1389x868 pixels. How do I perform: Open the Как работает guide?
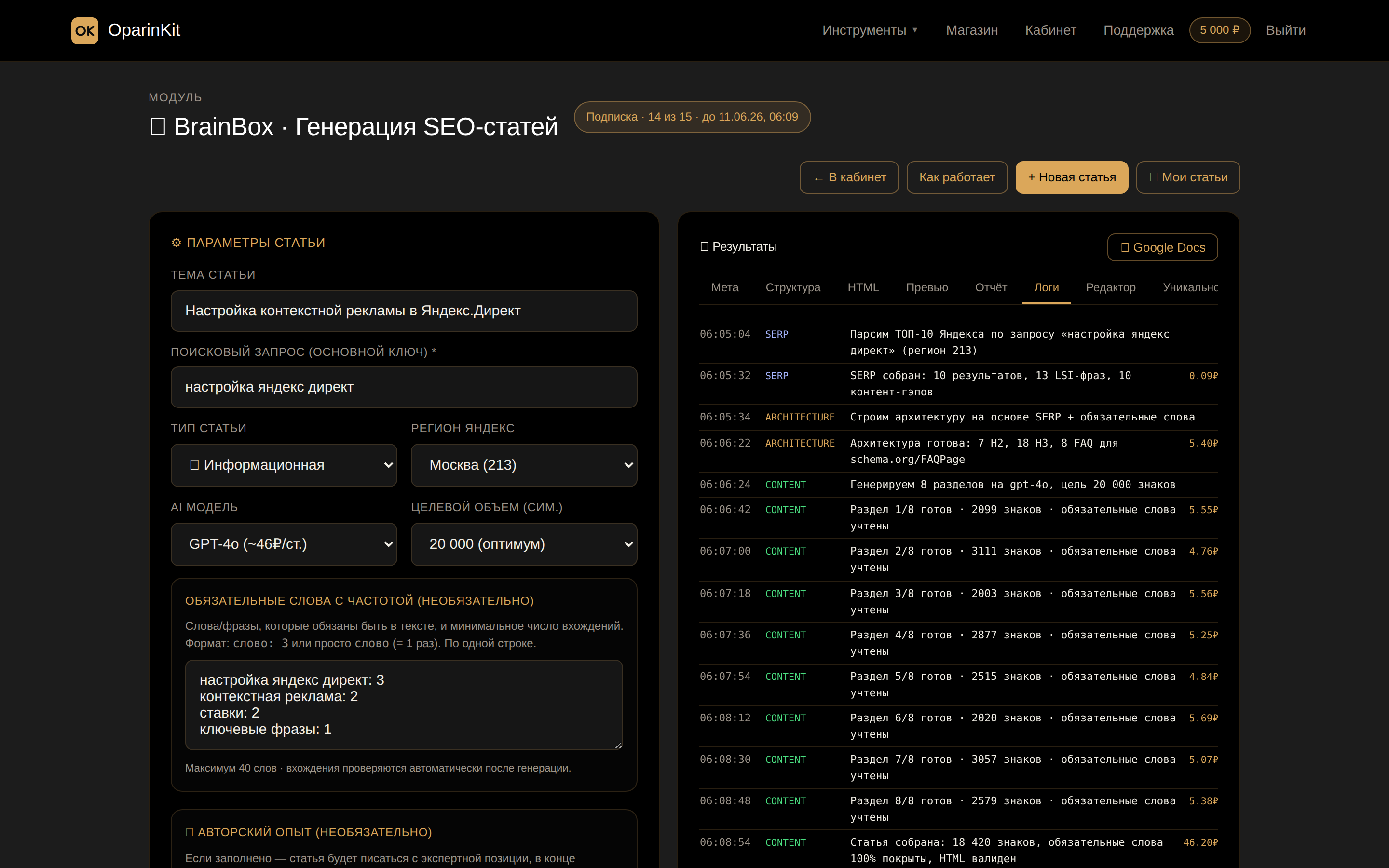[x=957, y=177]
